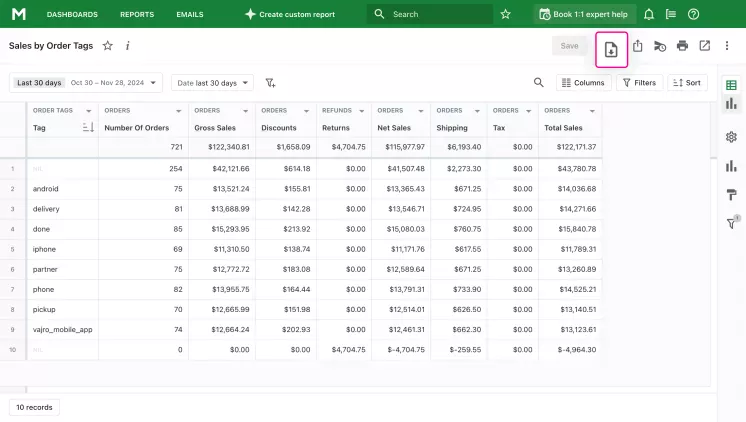
Task: Click the Columns button
Action: [x=583, y=83]
